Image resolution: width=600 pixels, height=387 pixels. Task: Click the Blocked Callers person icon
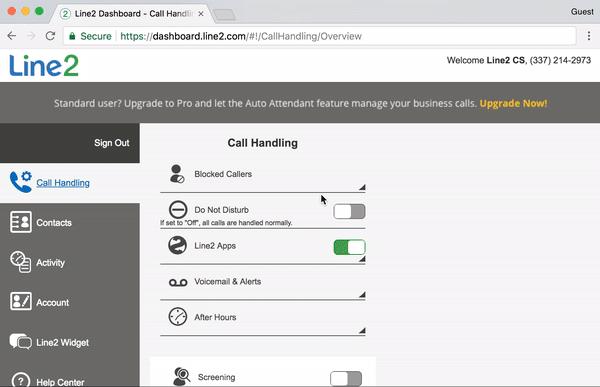click(x=177, y=174)
